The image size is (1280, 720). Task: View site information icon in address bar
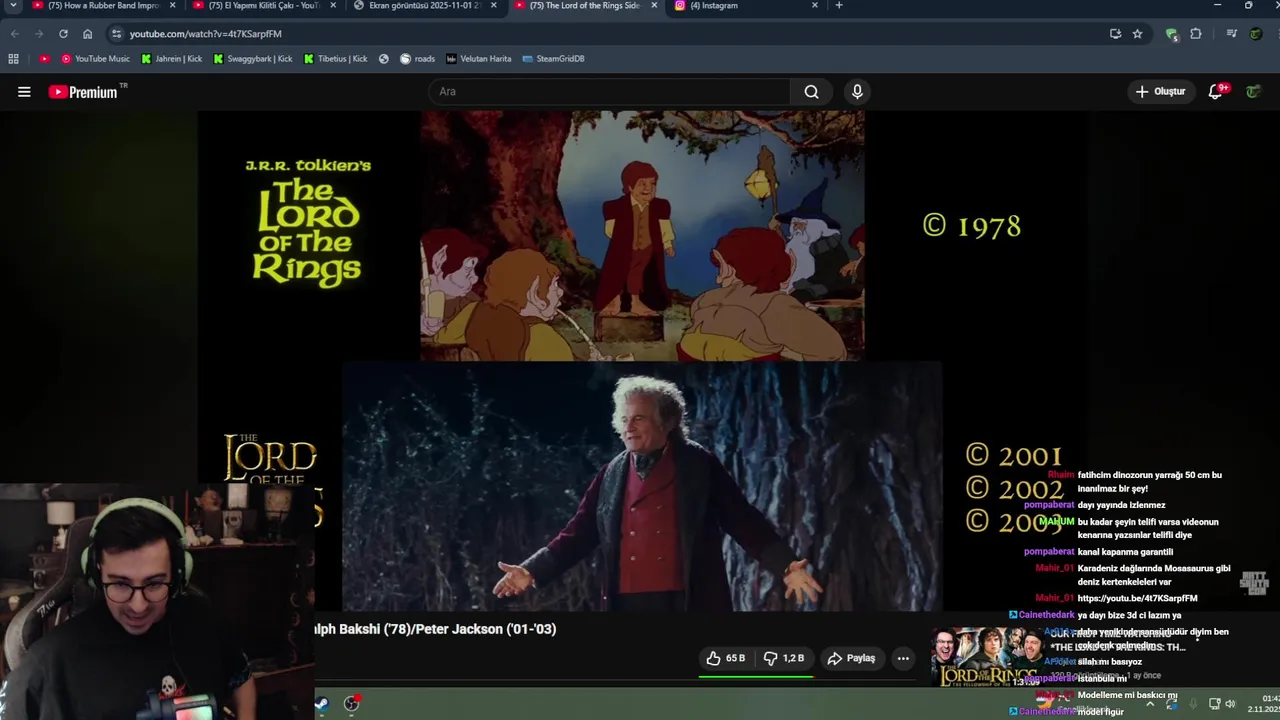116,33
